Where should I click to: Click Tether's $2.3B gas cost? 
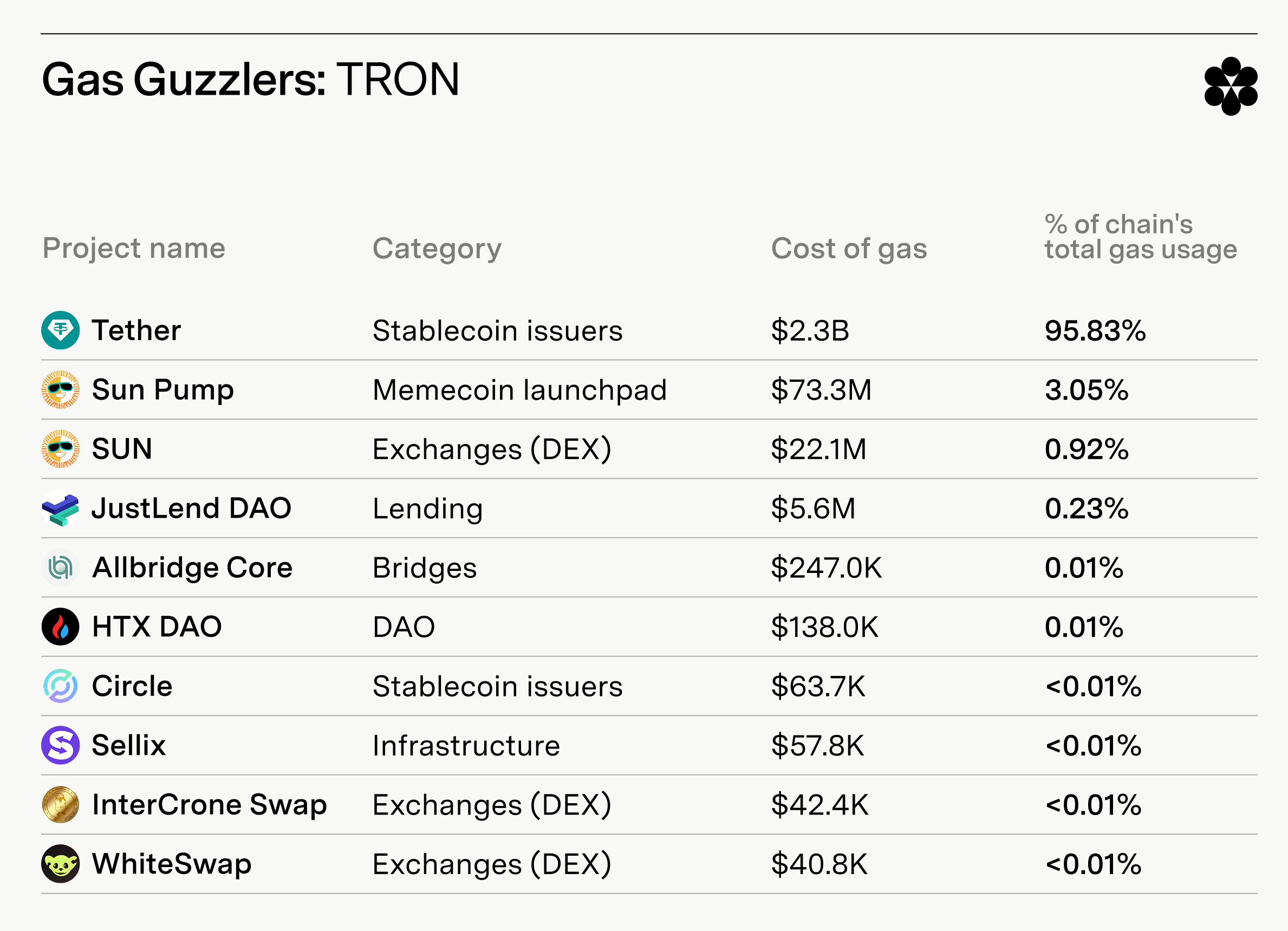[x=810, y=330]
